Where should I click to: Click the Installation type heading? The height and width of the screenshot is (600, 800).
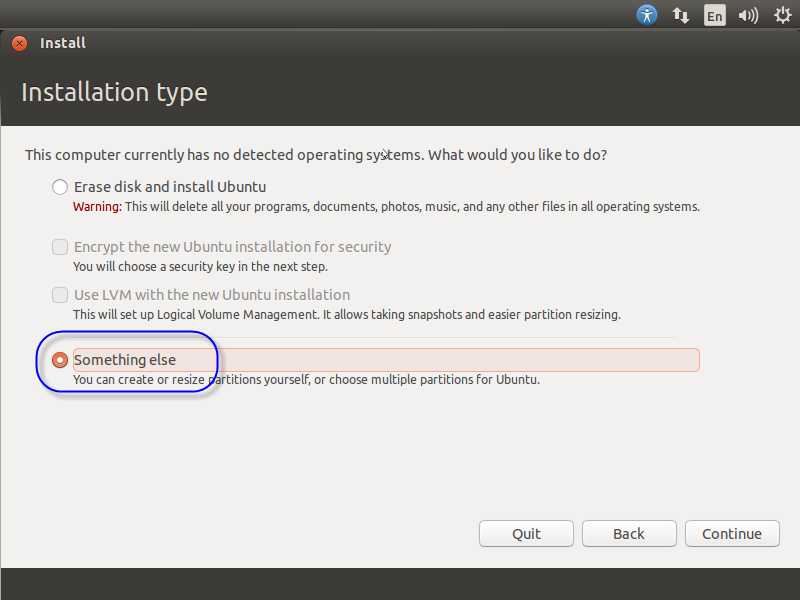pyautogui.click(x=114, y=92)
